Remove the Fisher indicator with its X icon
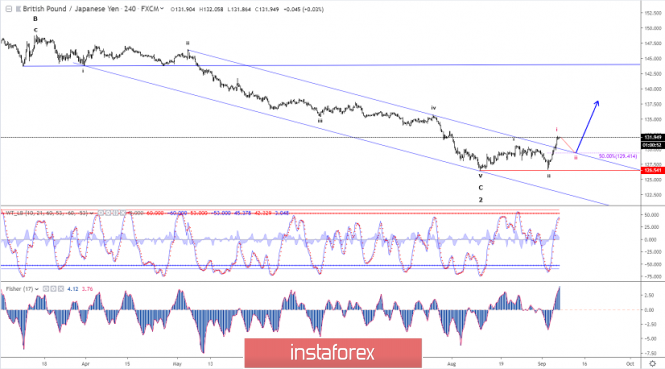 pyautogui.click(x=61, y=289)
